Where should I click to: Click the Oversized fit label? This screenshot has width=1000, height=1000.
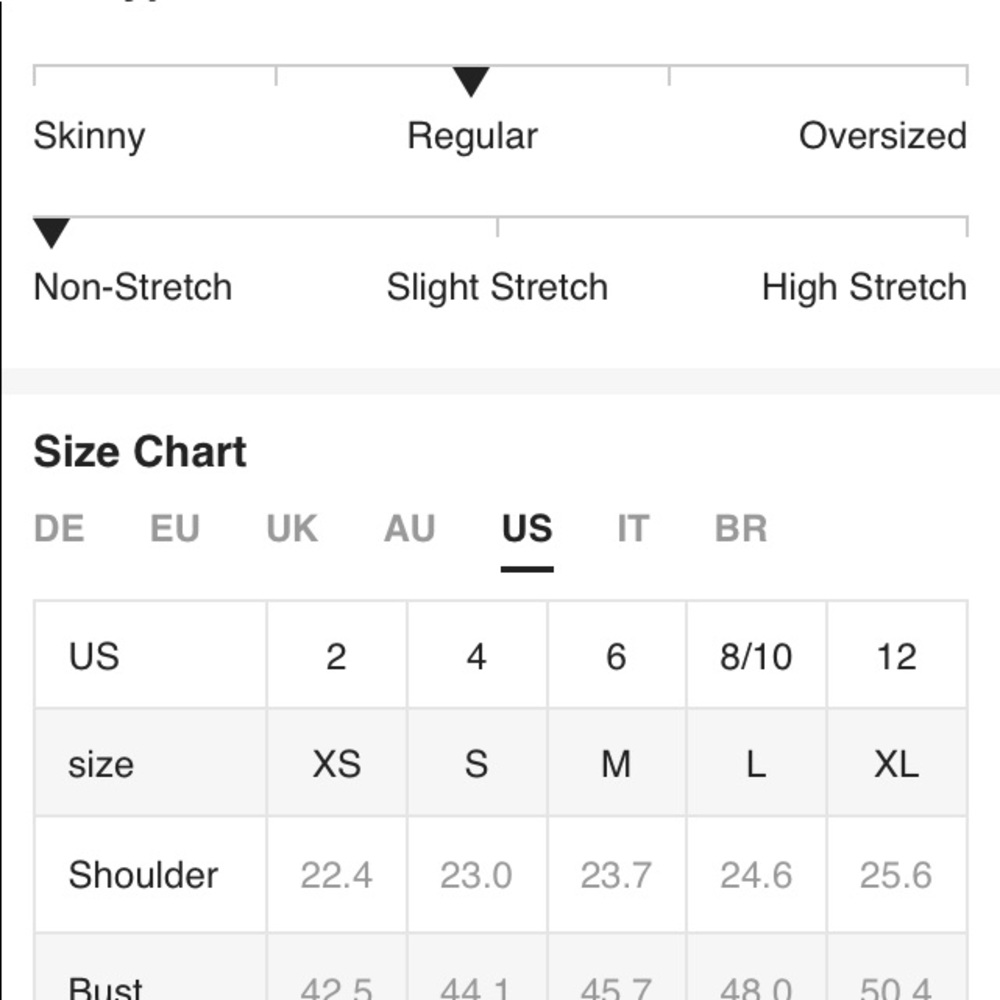tap(882, 136)
